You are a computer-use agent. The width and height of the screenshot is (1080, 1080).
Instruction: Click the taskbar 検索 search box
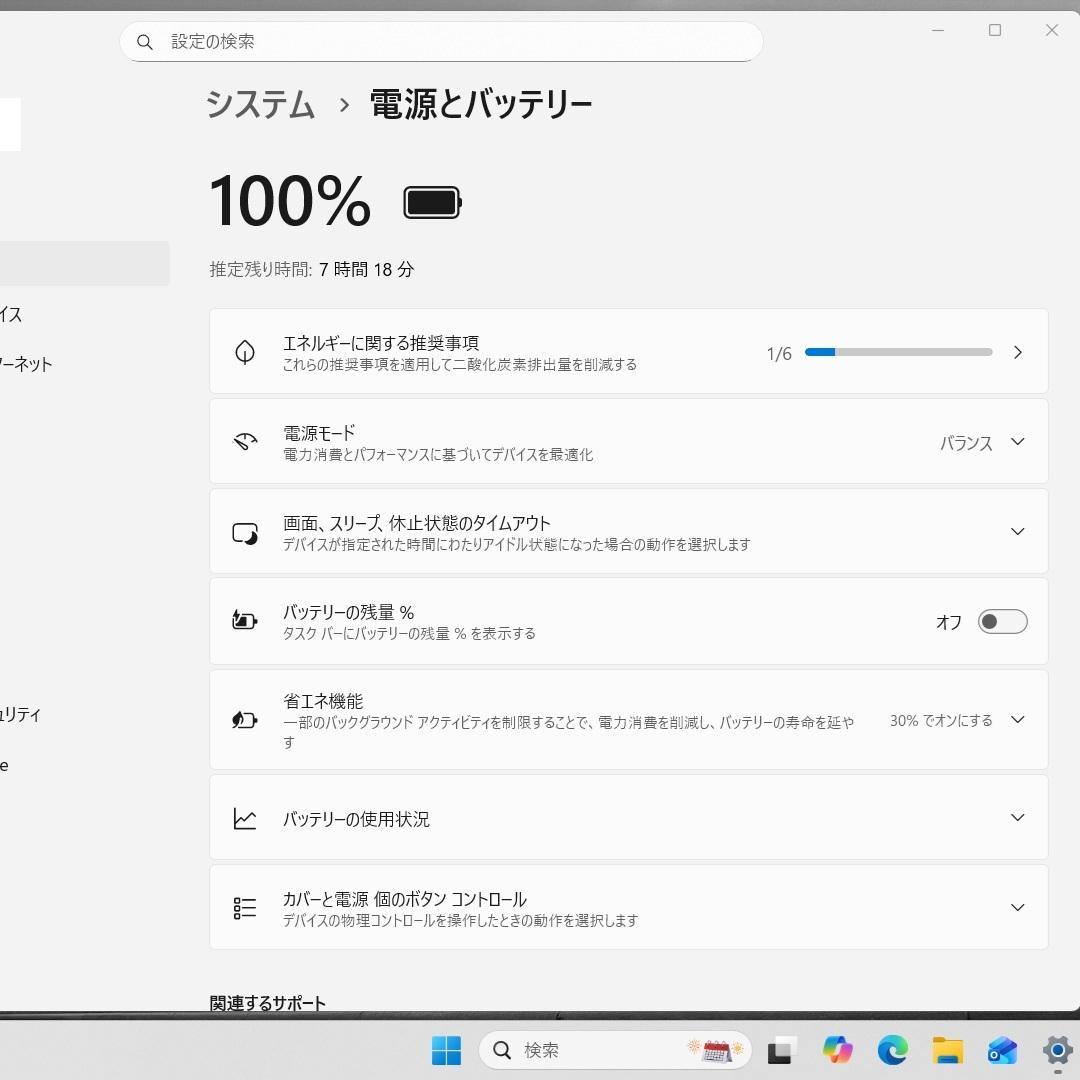coord(600,1050)
